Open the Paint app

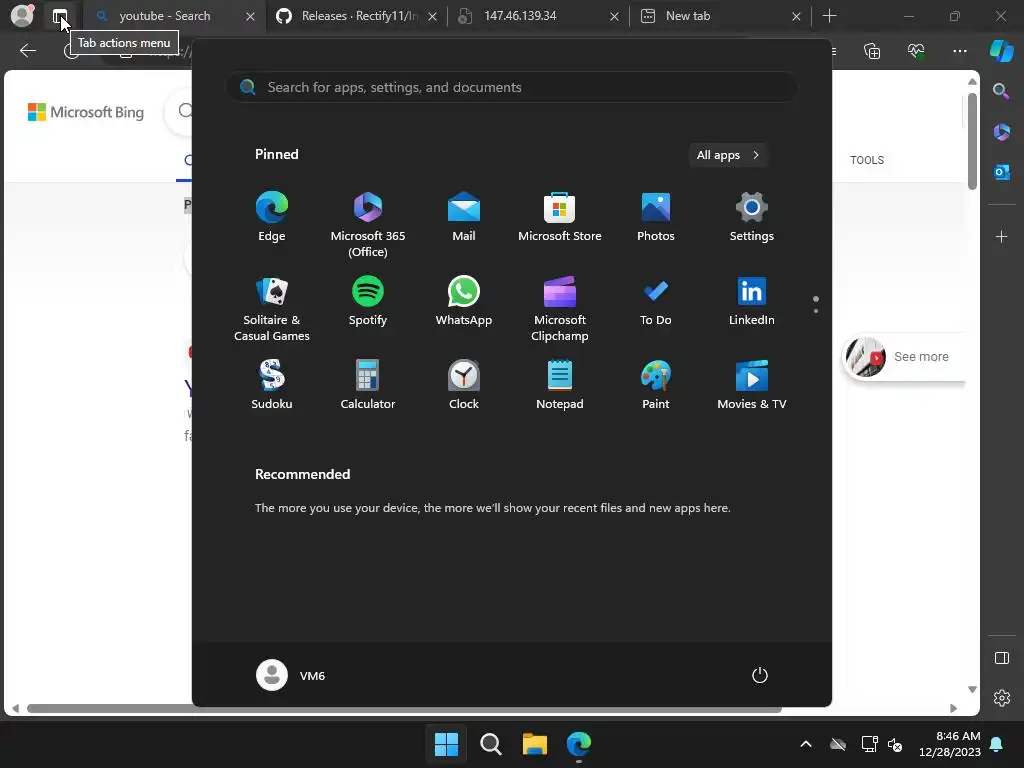tap(656, 385)
